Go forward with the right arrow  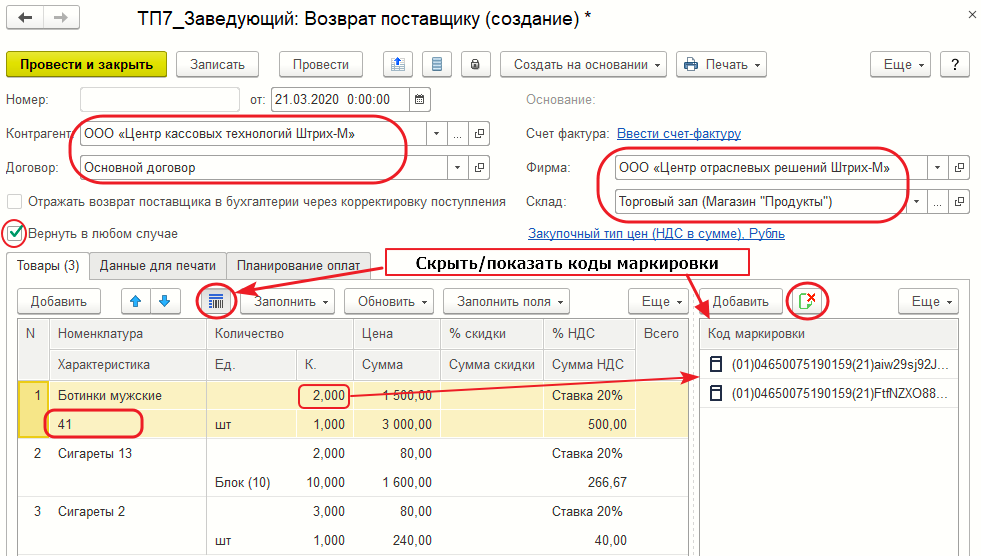coord(61,17)
